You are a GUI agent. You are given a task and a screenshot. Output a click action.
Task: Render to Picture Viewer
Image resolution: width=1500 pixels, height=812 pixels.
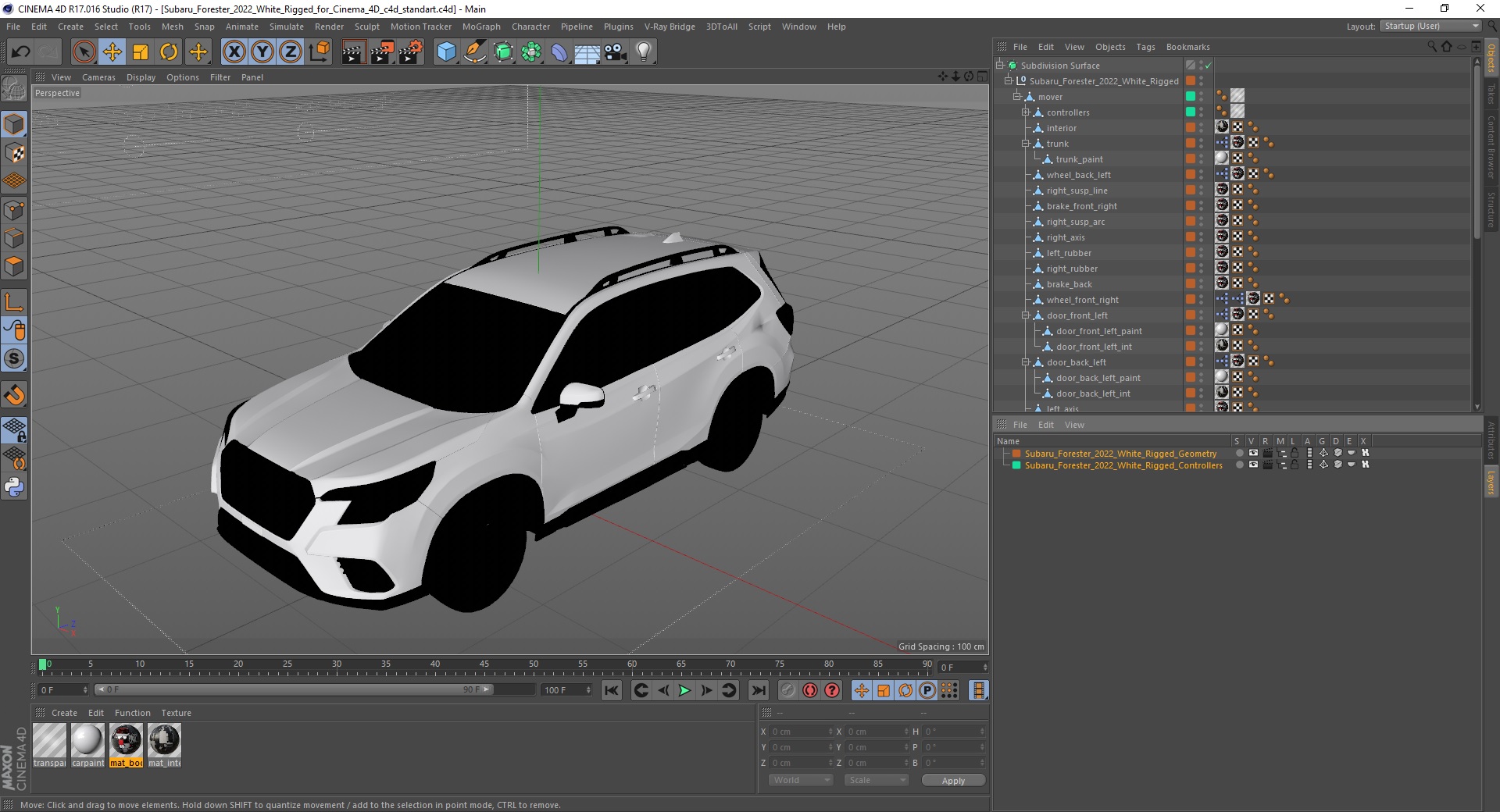tap(382, 52)
